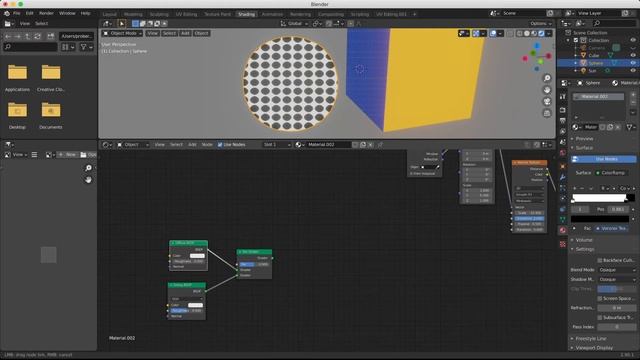Screen dimensions: 640x360
Task: Open the Render menu
Action: point(46,13)
